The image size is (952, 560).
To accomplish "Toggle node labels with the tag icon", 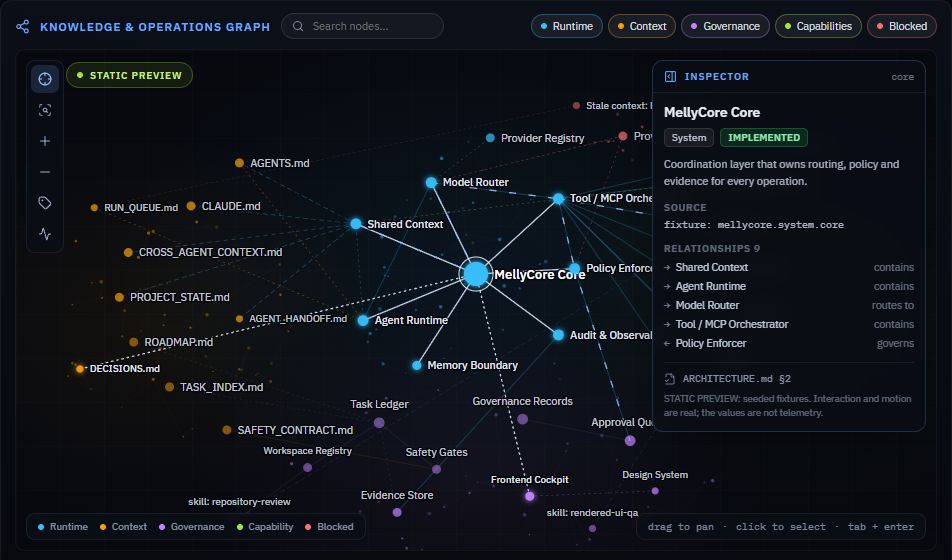I will coord(45,203).
